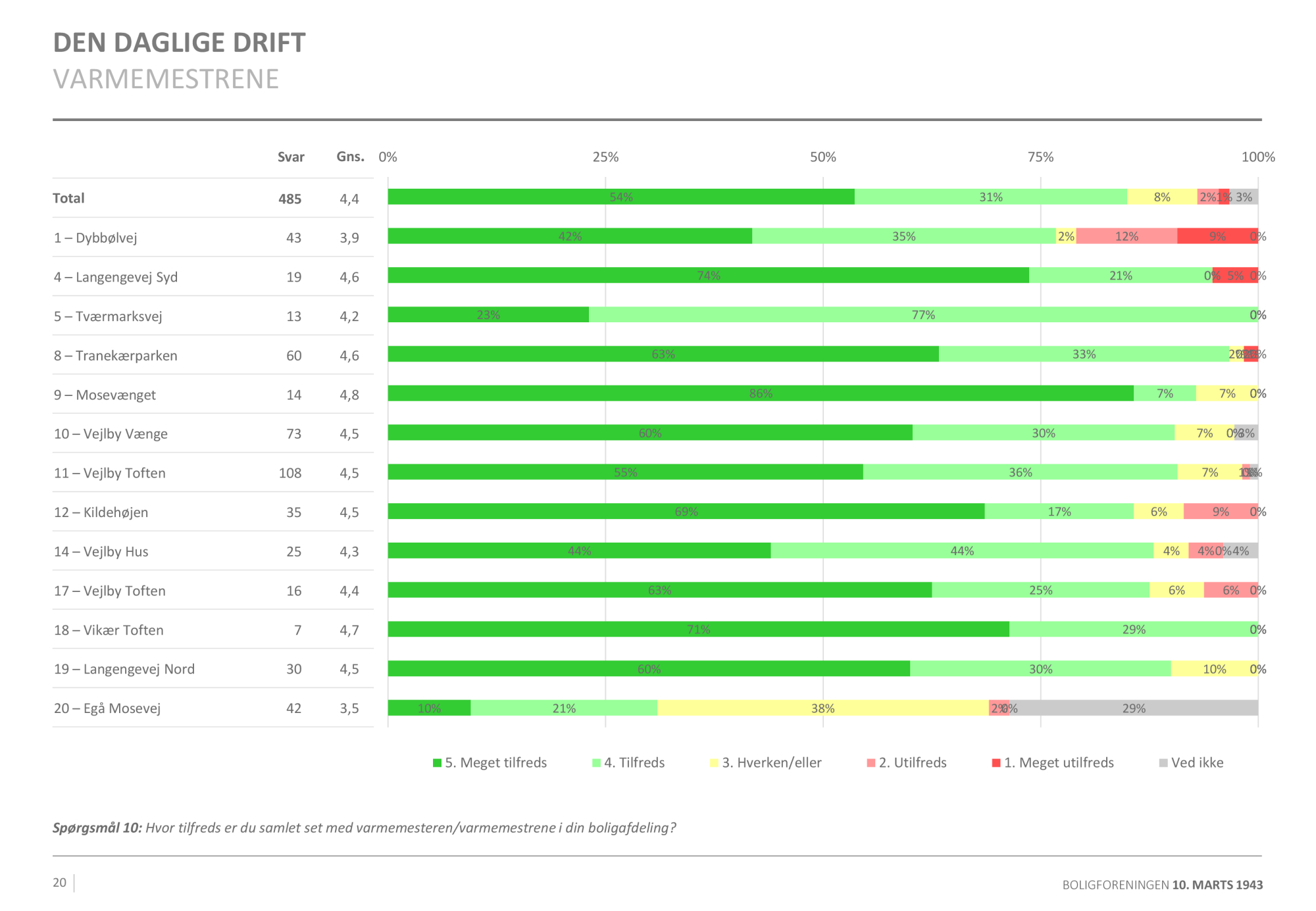1316x911 pixels.
Task: Click the grey 'Ved ikke' legend swatch
Action: pos(1163,763)
